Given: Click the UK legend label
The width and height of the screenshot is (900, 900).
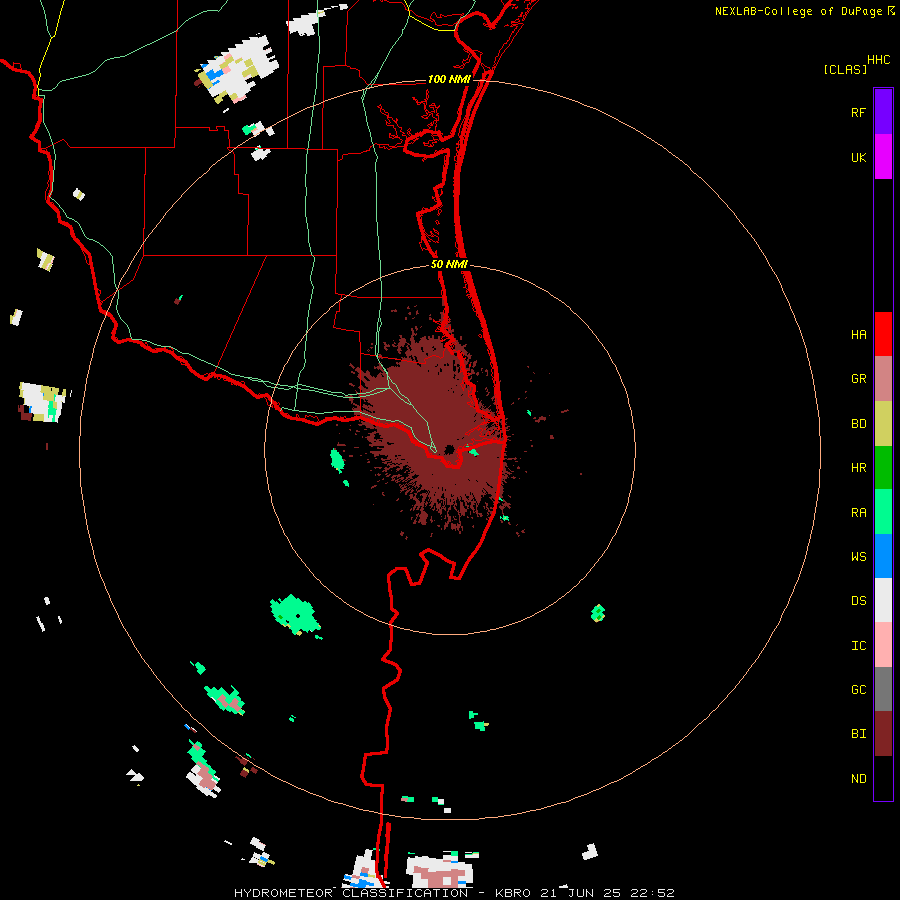Looking at the screenshot, I should tap(858, 157).
